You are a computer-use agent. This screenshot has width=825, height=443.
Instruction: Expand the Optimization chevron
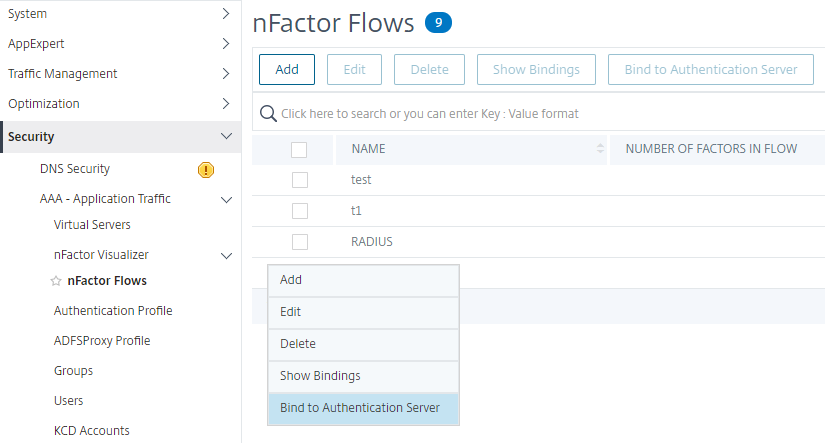tap(226, 104)
